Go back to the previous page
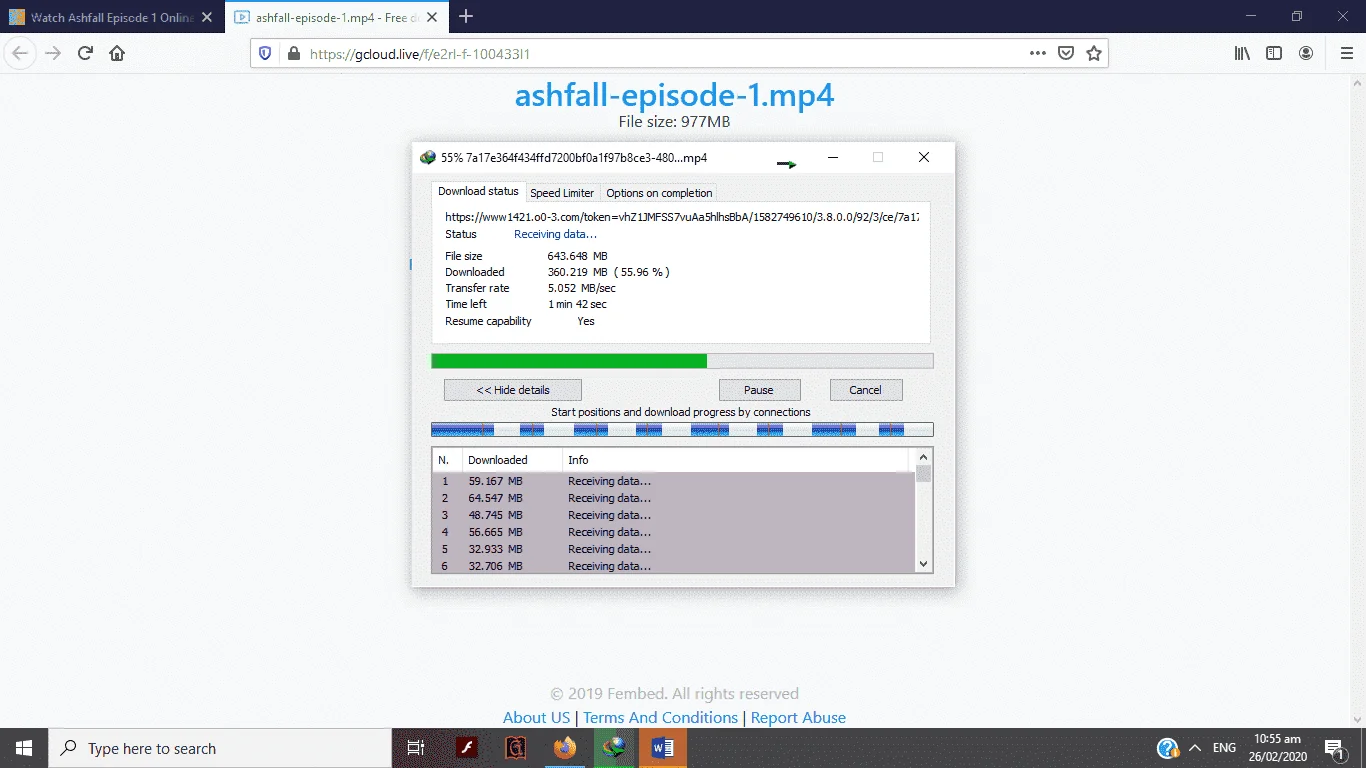 21,54
